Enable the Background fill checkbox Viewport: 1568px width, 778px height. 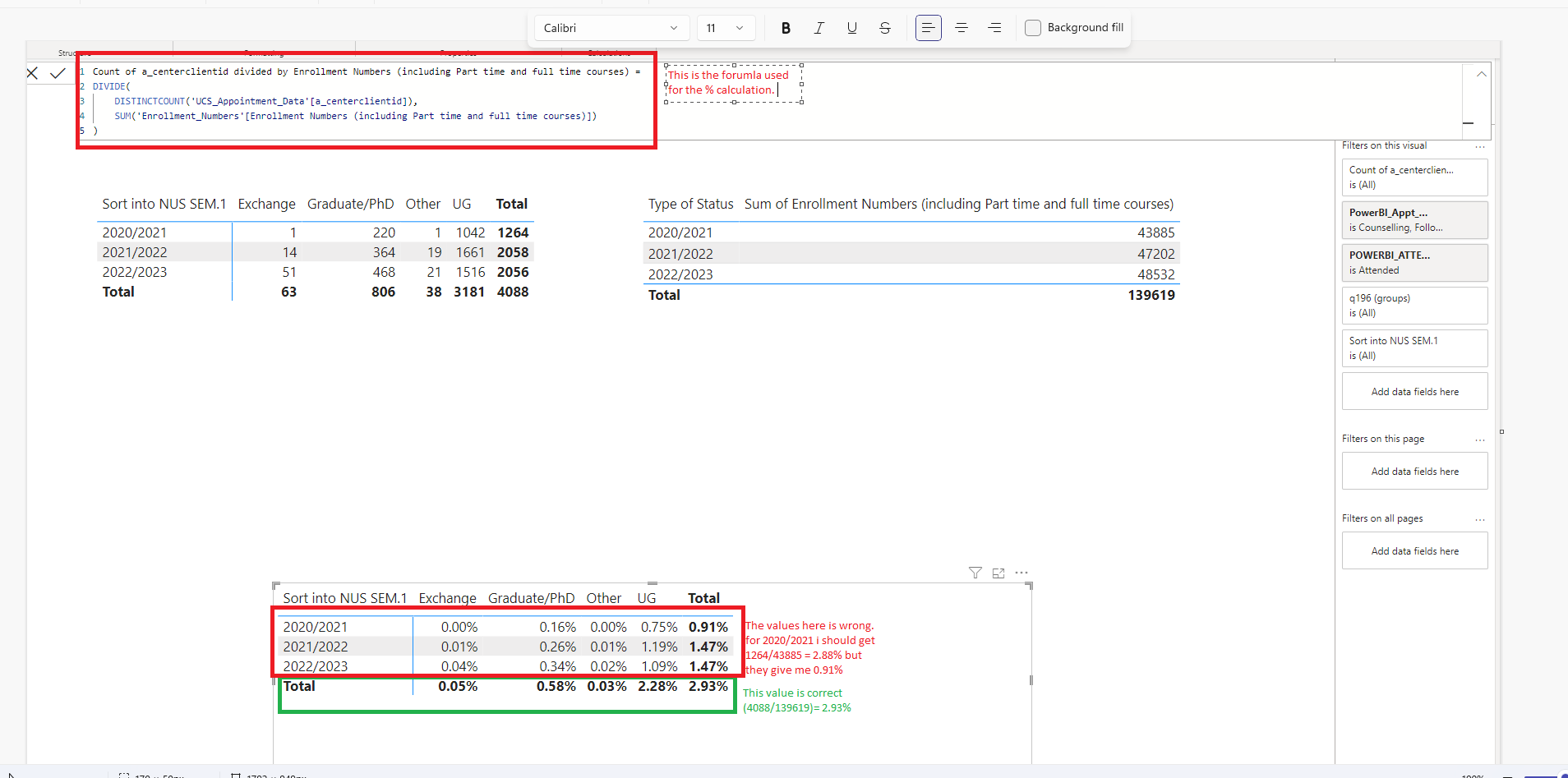pyautogui.click(x=1033, y=28)
